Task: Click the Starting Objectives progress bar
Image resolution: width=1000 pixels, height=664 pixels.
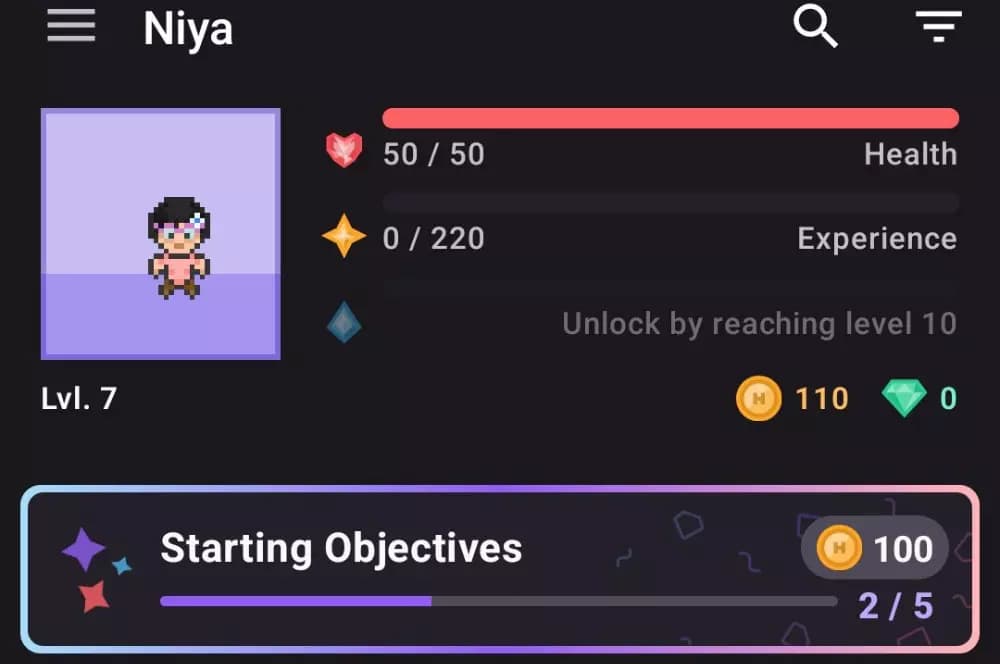Action: click(x=499, y=601)
